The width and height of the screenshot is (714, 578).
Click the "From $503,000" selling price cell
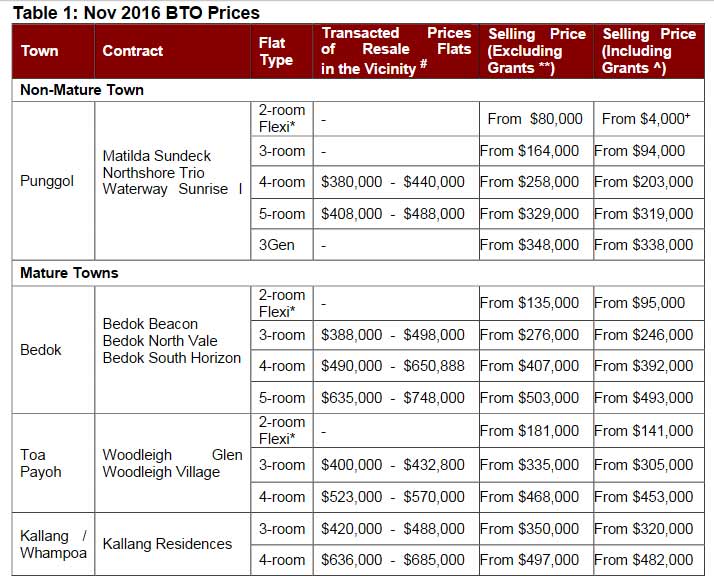(x=536, y=398)
